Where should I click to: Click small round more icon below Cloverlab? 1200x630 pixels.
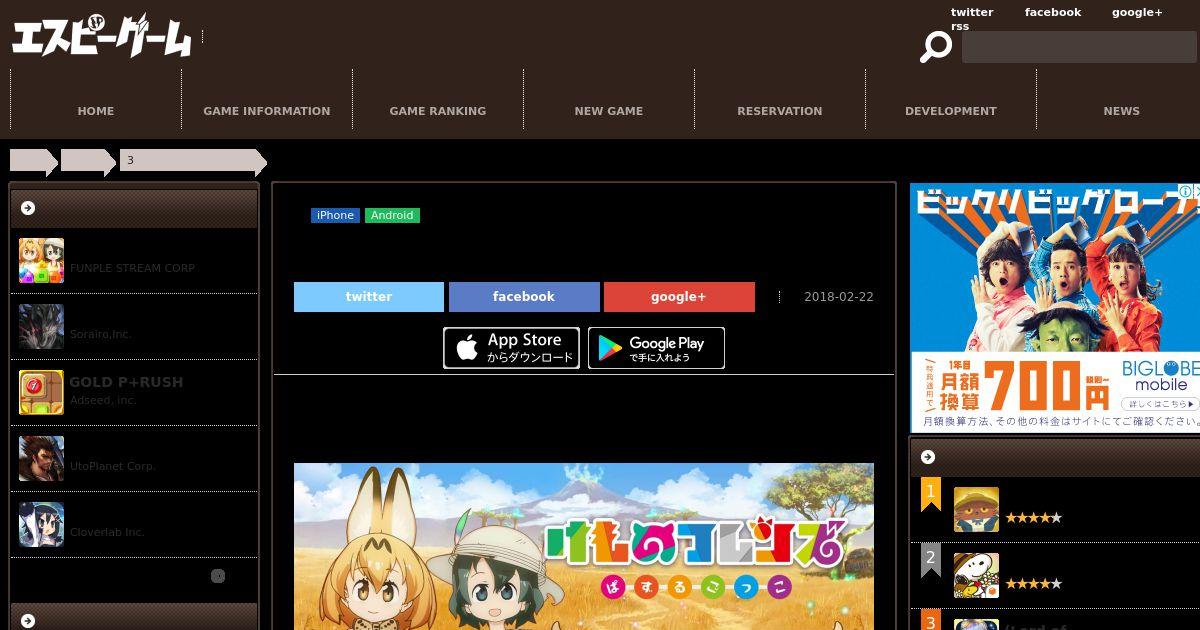[x=218, y=576]
